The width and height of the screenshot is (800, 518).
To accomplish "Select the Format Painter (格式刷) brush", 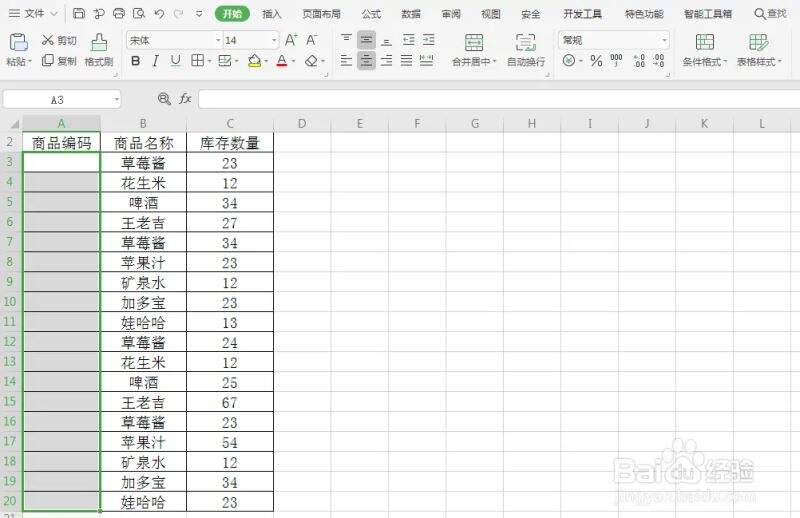I will coord(99,50).
